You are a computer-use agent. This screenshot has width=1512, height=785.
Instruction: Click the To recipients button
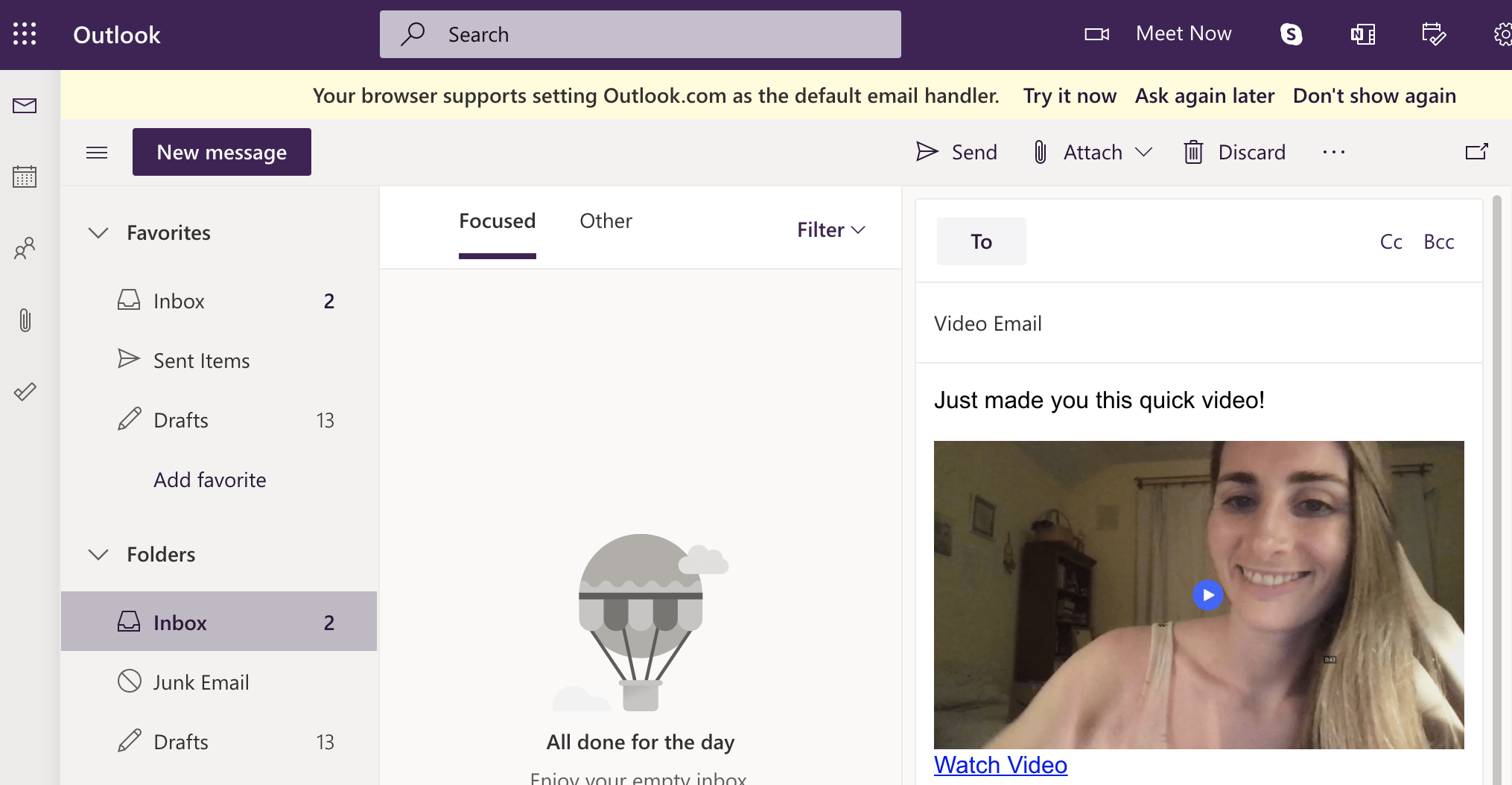(x=981, y=241)
